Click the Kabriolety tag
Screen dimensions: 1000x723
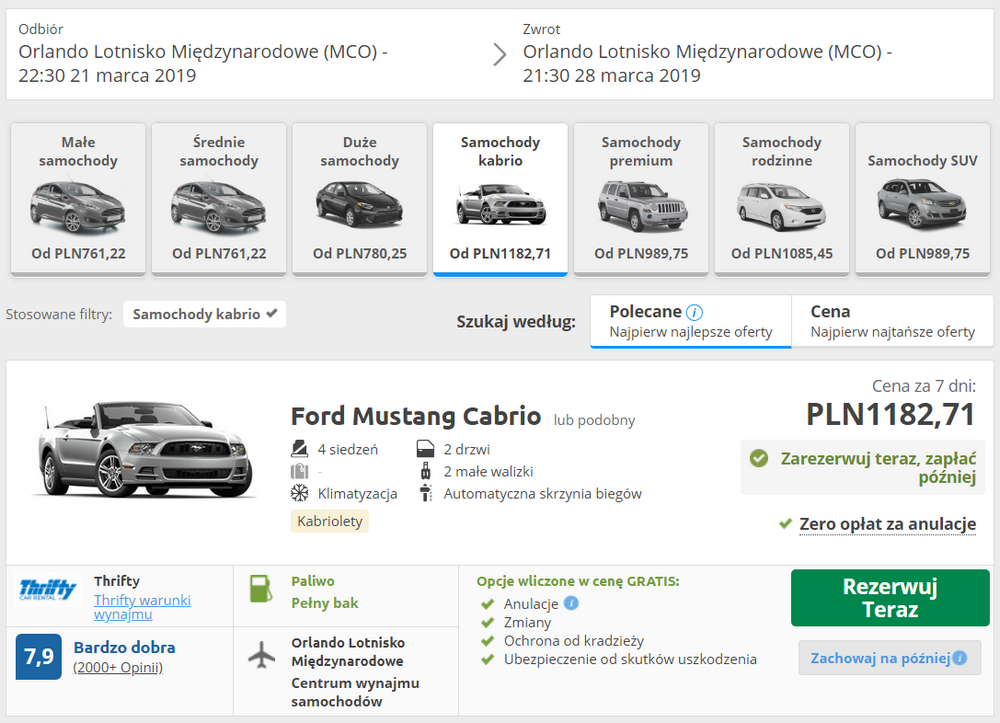coord(330,521)
